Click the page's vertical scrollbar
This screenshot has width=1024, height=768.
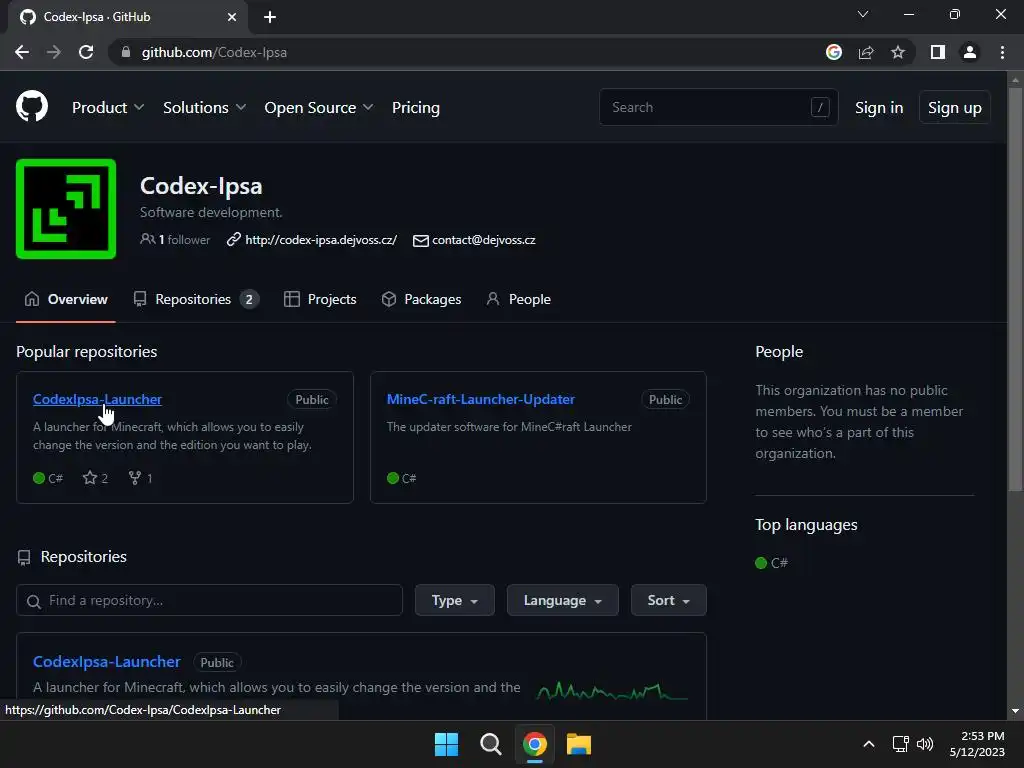click(x=1015, y=287)
